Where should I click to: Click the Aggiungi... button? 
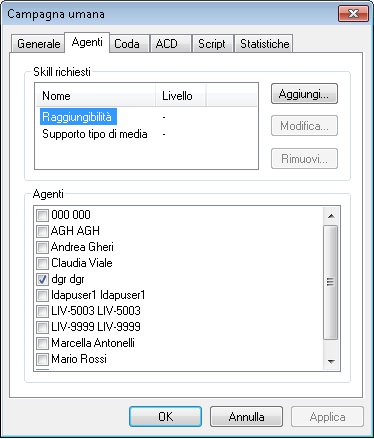coord(304,94)
